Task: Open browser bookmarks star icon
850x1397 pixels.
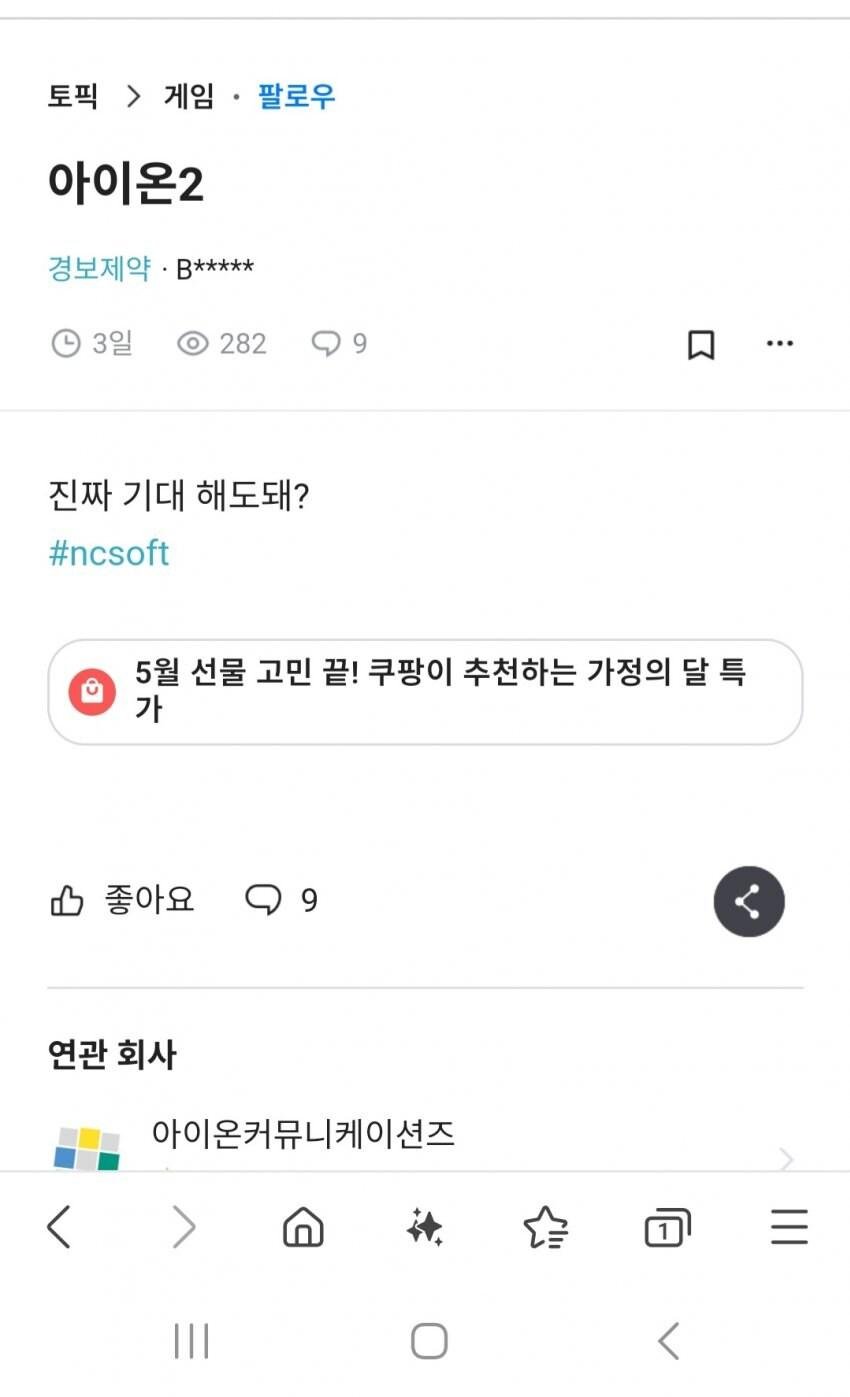Action: click(x=545, y=1226)
